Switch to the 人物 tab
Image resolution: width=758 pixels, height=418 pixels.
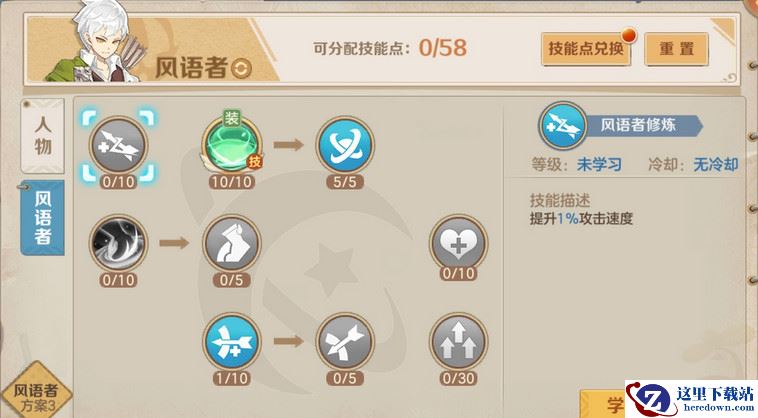click(43, 135)
